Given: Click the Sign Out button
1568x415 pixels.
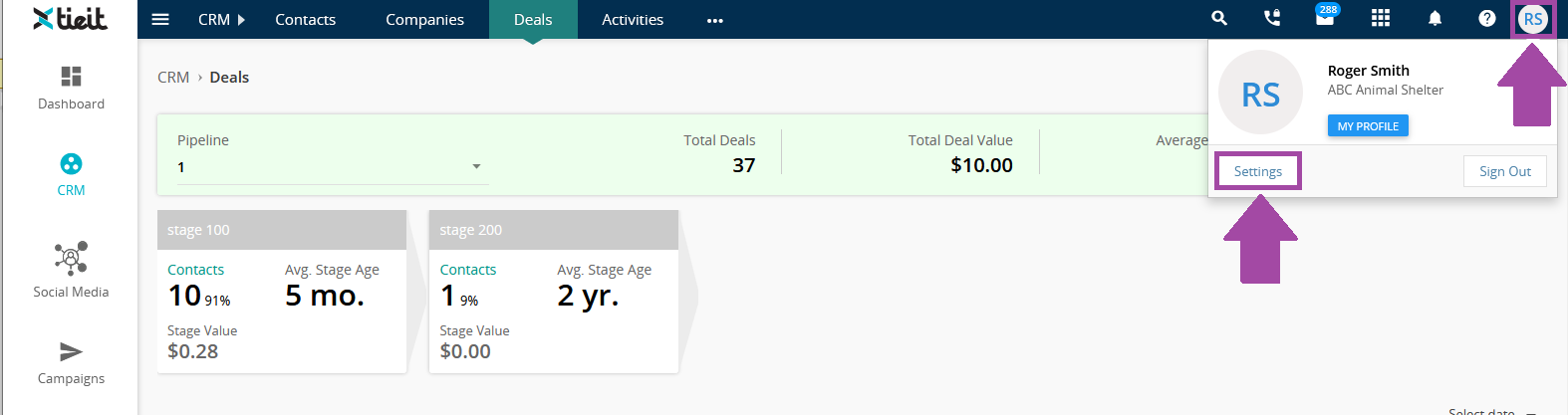Looking at the screenshot, I should pyautogui.click(x=1505, y=171).
